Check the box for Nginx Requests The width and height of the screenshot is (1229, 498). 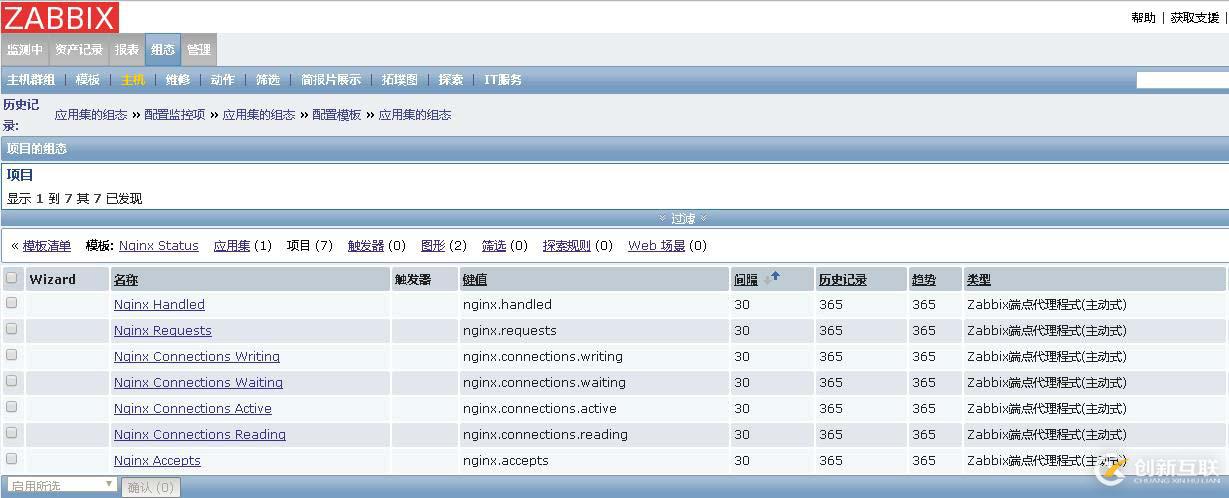[x=12, y=328]
